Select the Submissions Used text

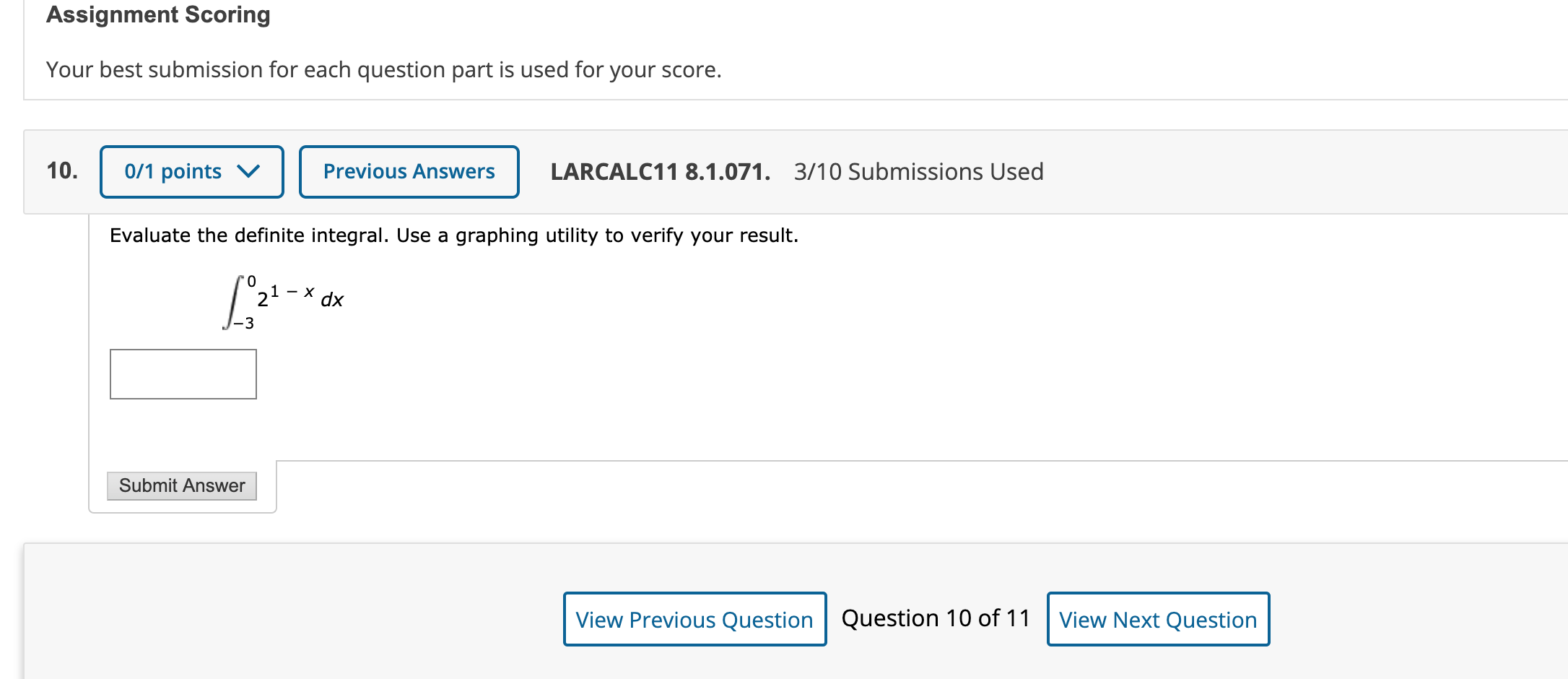pos(918,172)
